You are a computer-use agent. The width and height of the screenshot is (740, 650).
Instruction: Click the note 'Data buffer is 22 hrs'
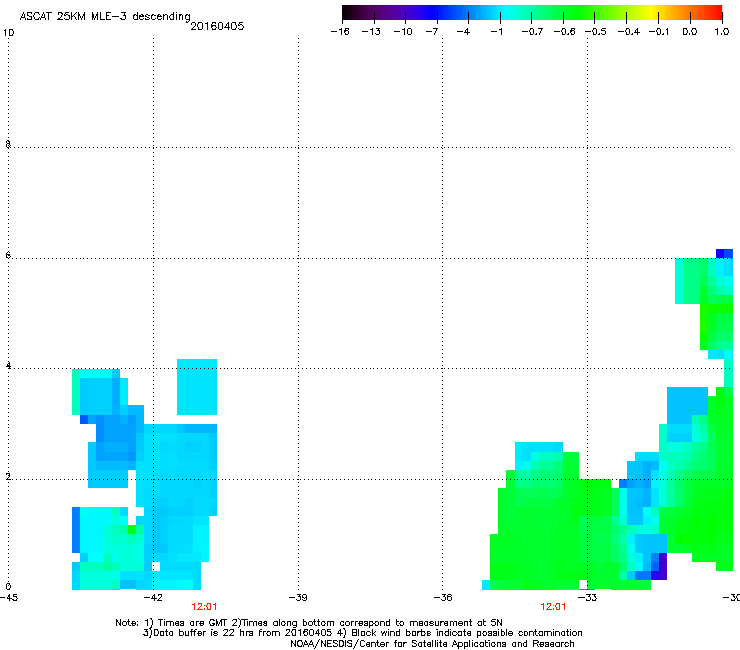(x=198, y=633)
